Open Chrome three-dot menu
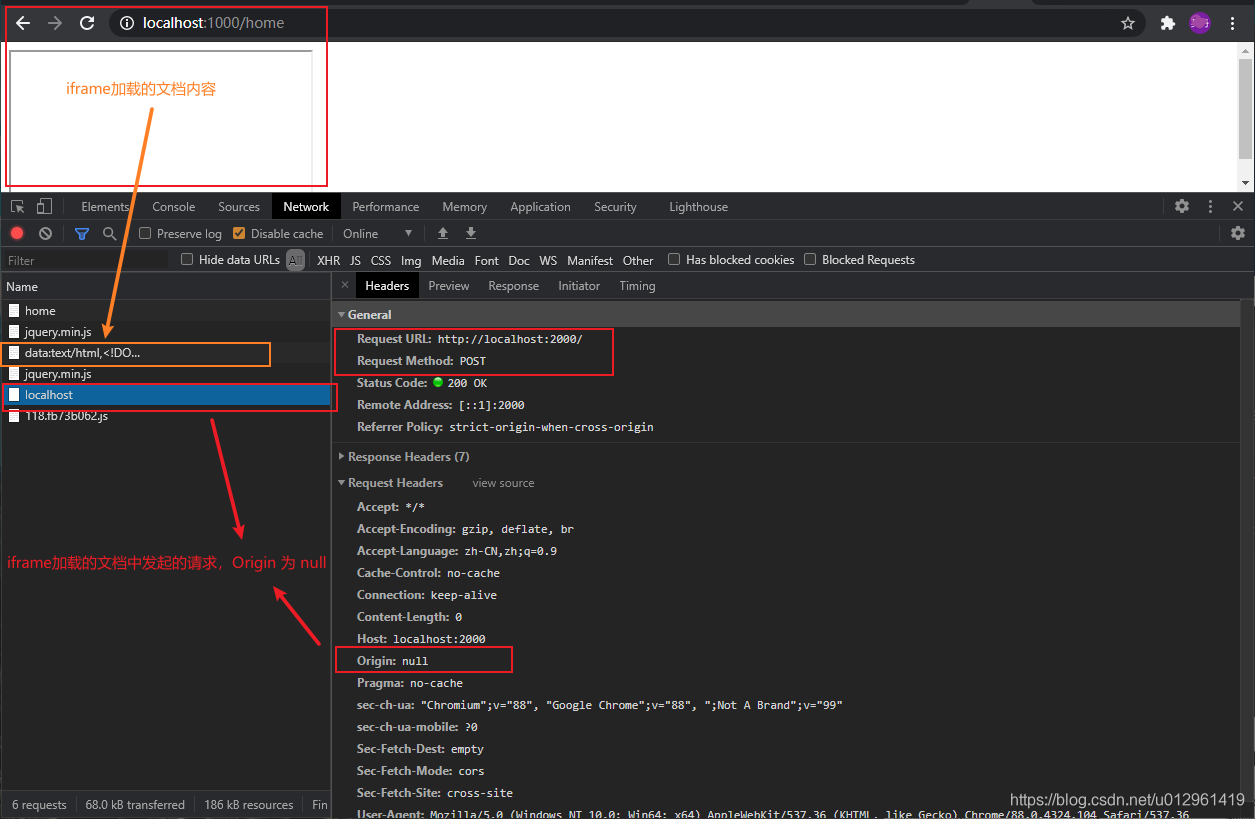 click(1232, 23)
